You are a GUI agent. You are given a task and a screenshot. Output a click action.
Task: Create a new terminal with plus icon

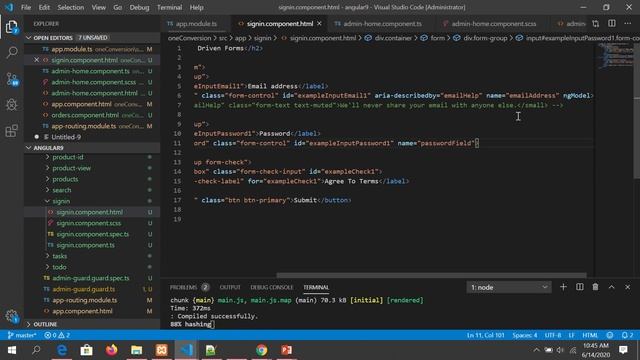[x=563, y=287]
